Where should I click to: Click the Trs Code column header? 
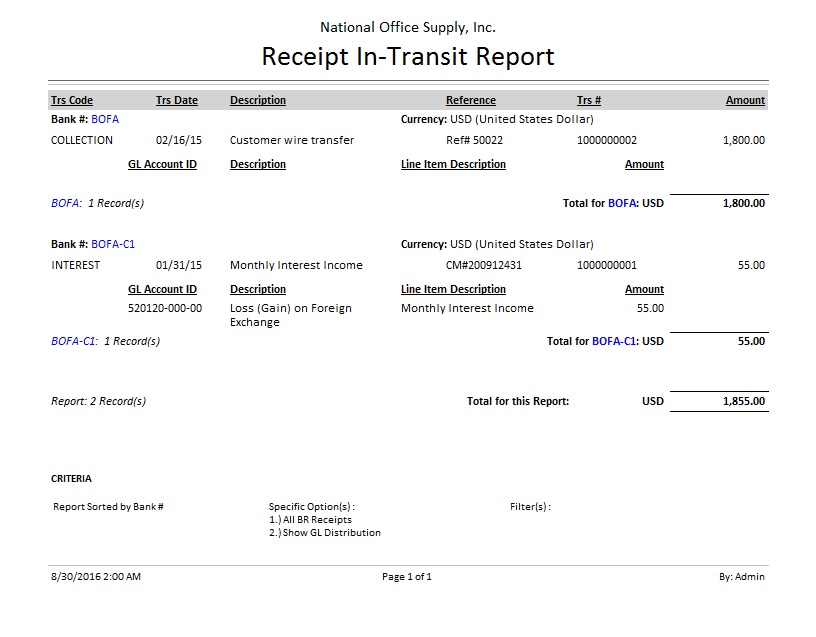click(72, 100)
